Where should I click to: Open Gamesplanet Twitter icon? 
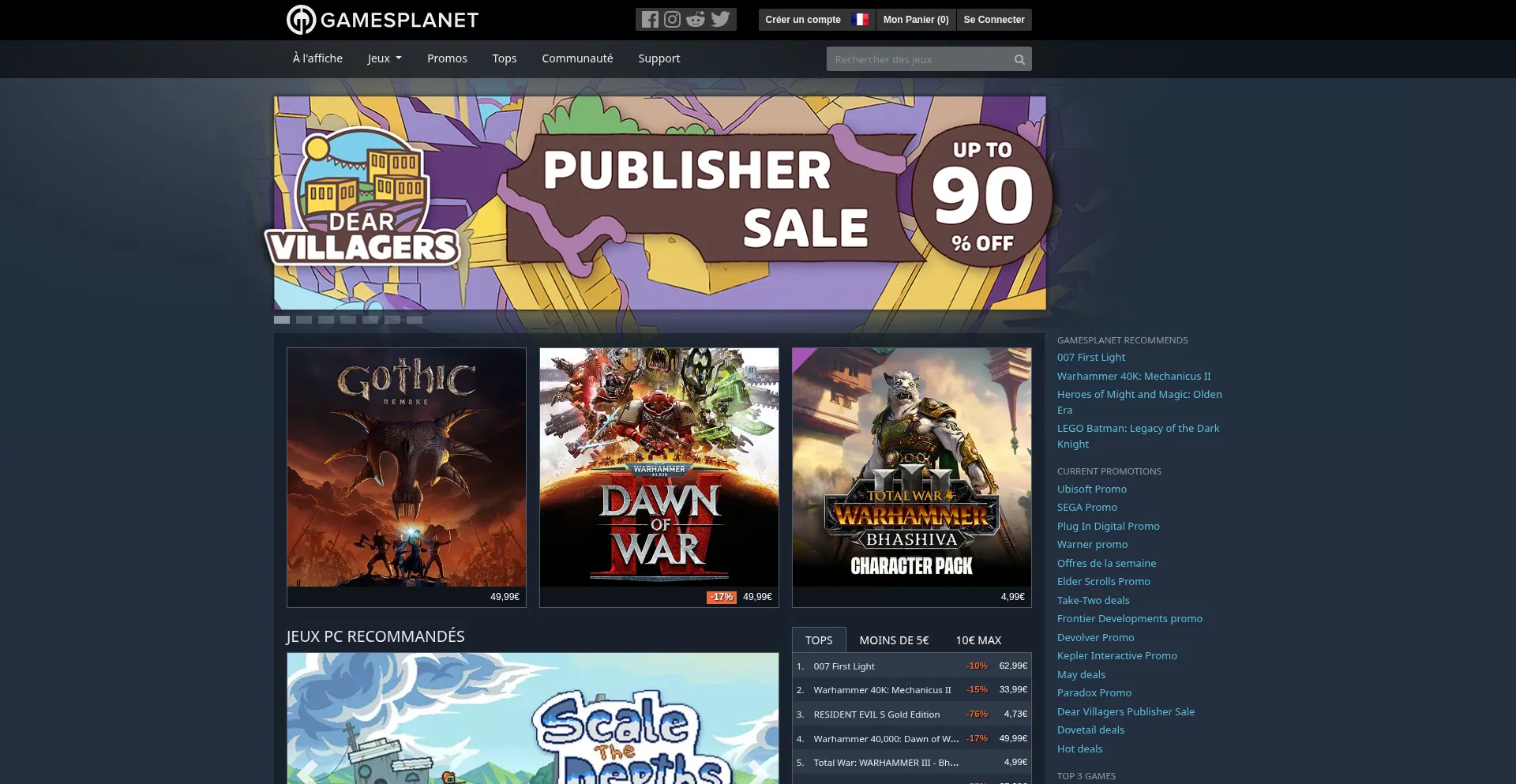(720, 20)
